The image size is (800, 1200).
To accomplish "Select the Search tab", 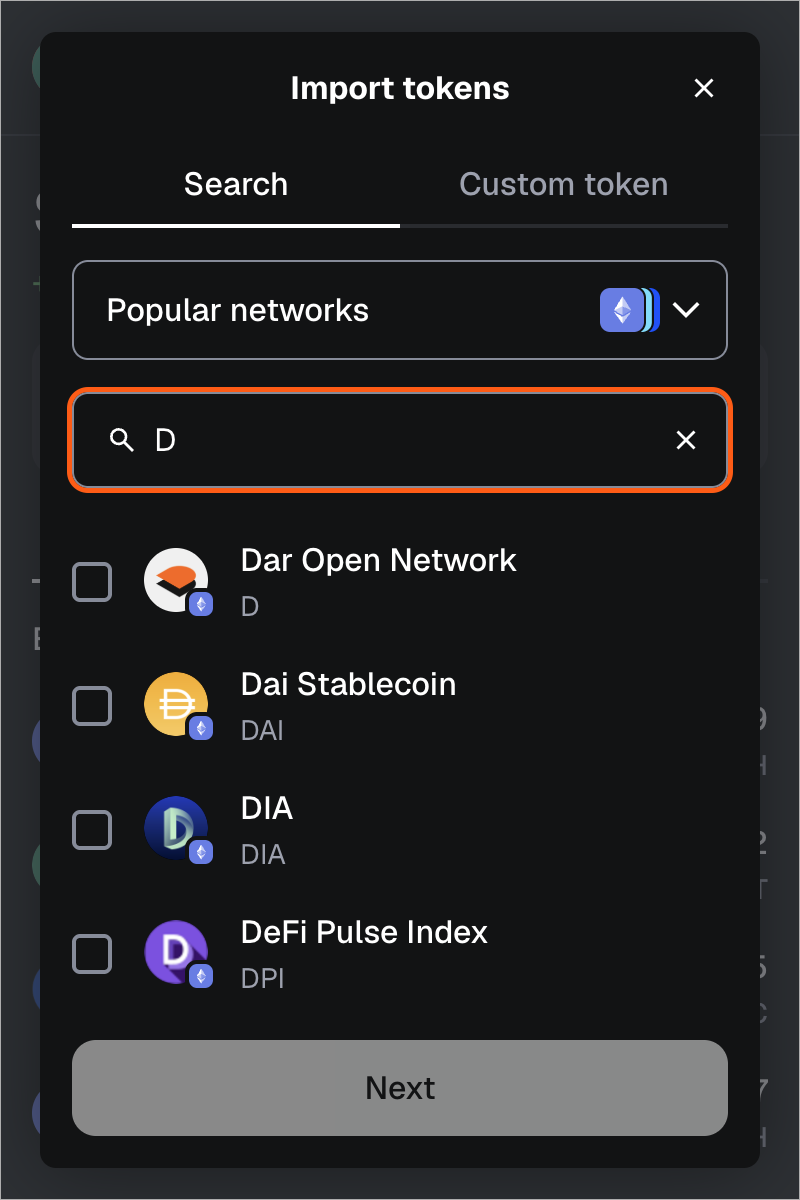I will [x=236, y=185].
